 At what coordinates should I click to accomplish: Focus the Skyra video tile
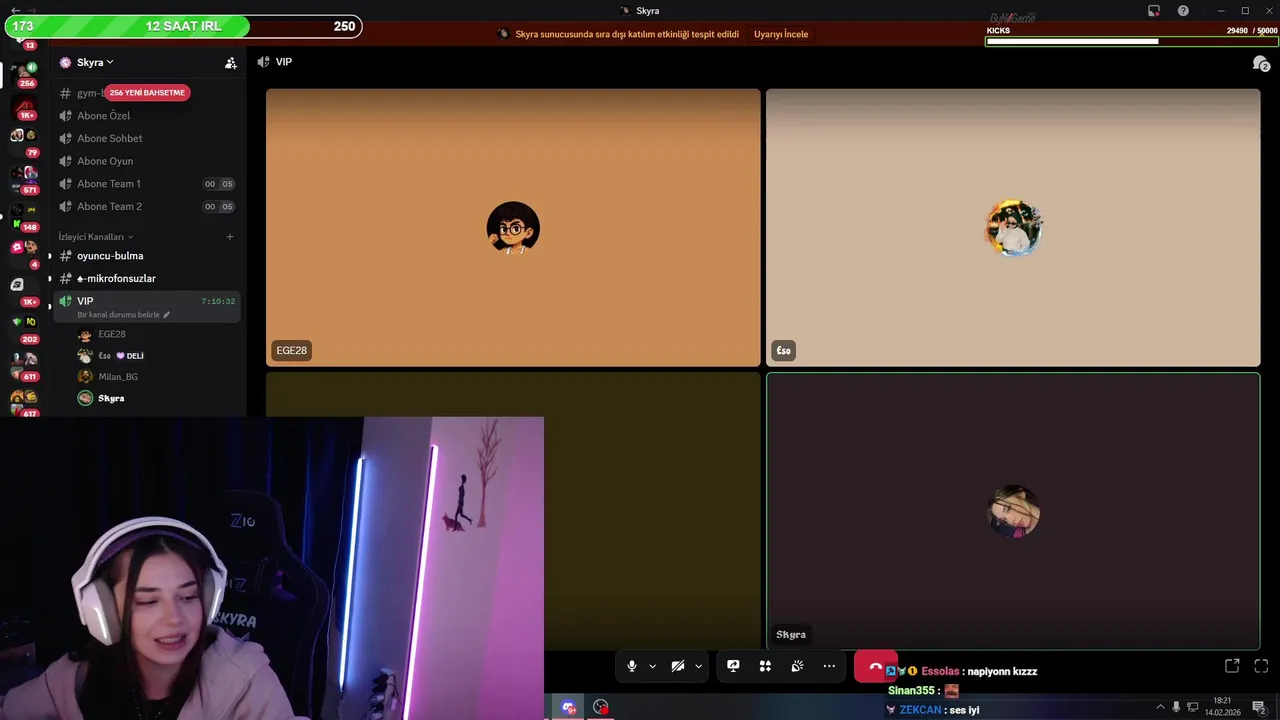pos(1013,511)
